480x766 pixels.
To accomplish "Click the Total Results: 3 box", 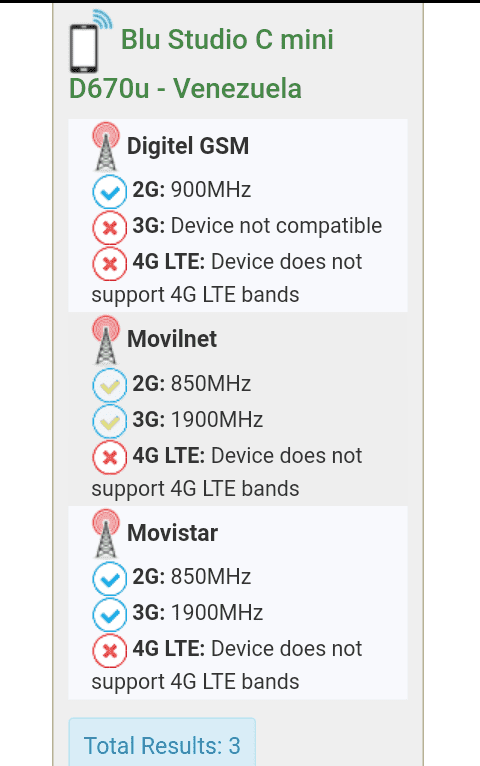I will pyautogui.click(x=162, y=743).
